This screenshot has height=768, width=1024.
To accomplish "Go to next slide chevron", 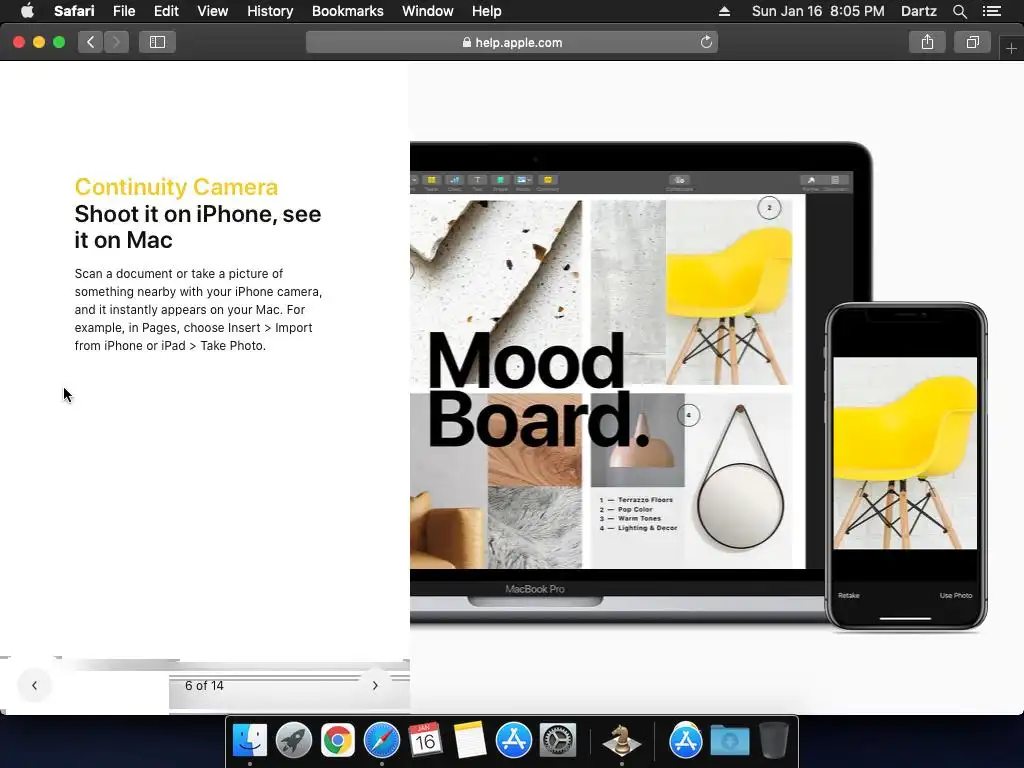I will pos(375,686).
